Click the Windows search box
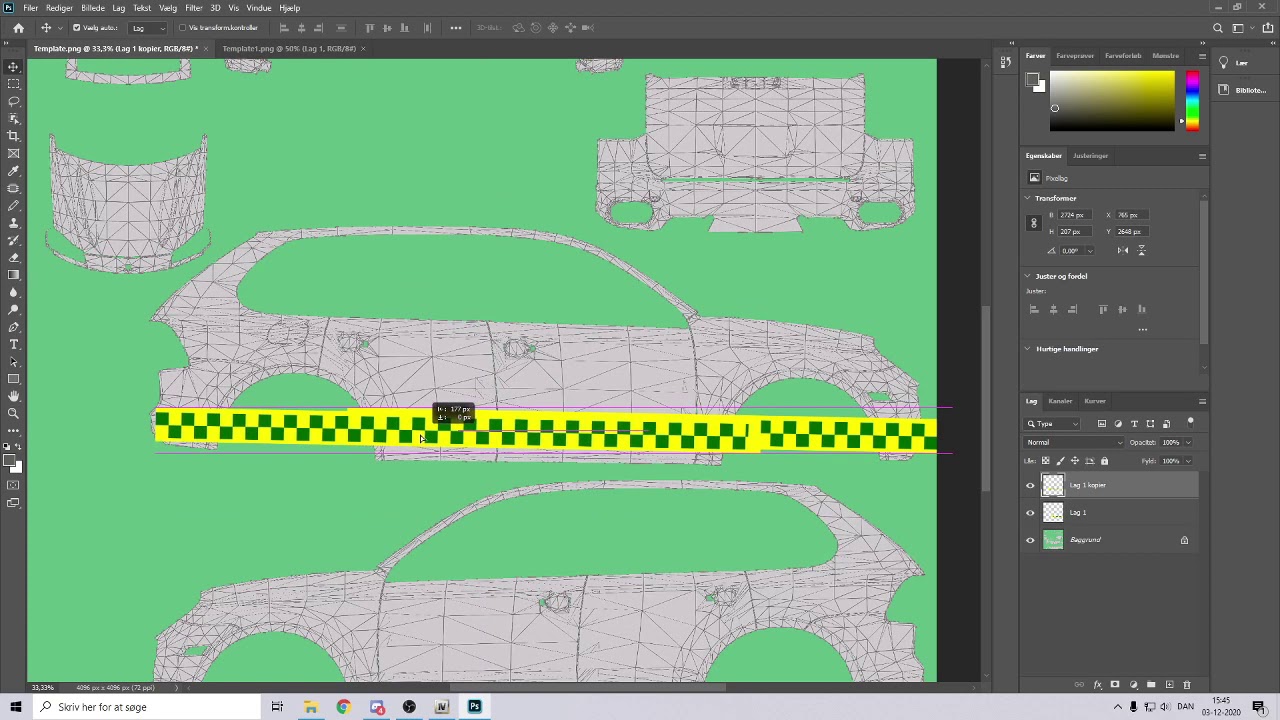The height and width of the screenshot is (720, 1280). pyautogui.click(x=146, y=707)
